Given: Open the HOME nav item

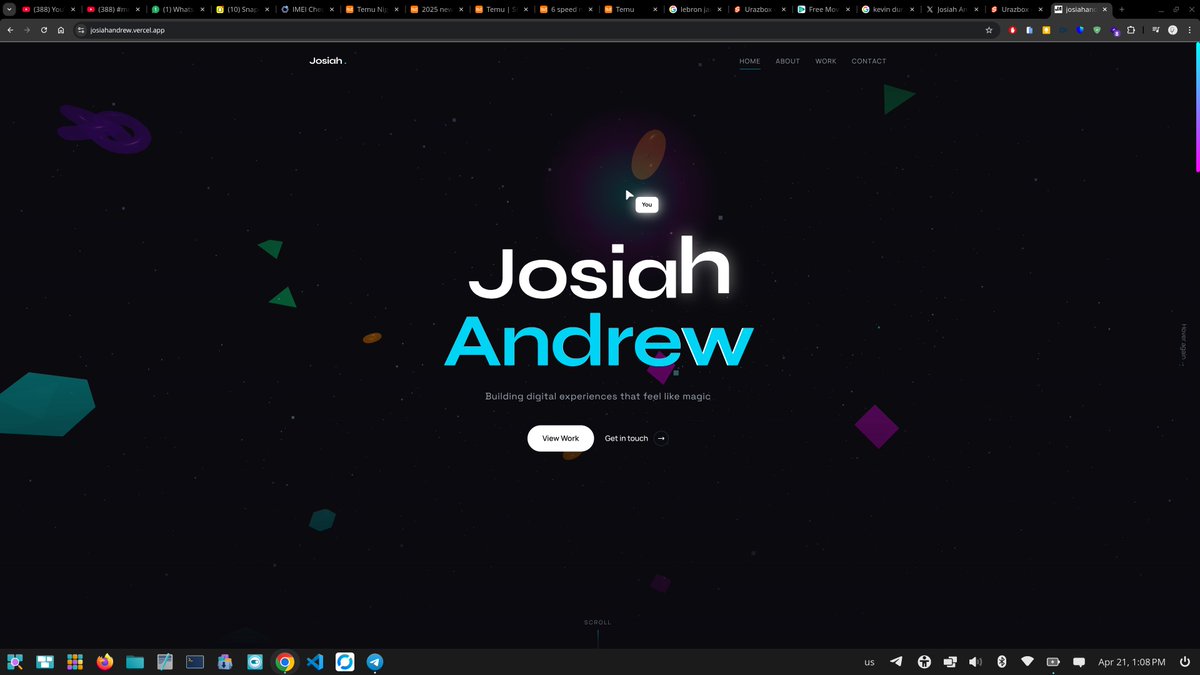Looking at the screenshot, I should pyautogui.click(x=750, y=61).
